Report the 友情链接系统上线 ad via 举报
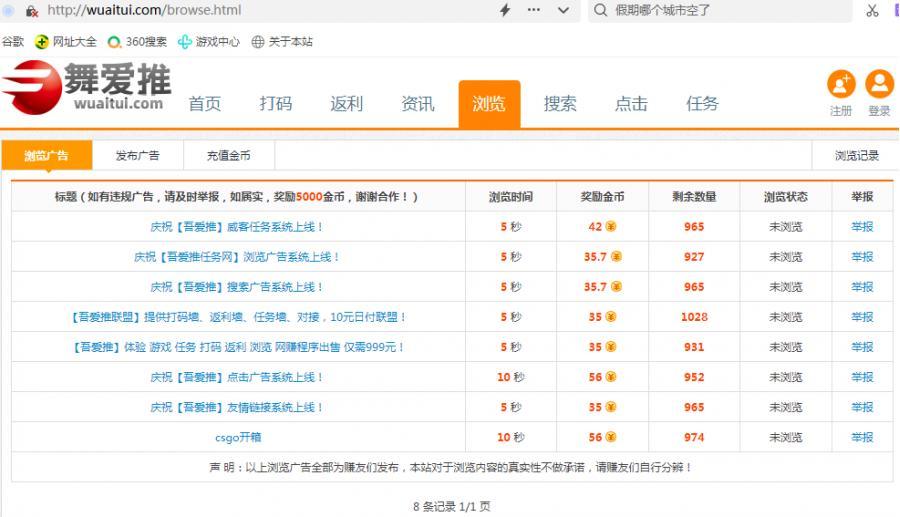The height and width of the screenshot is (517, 900). pyautogui.click(x=862, y=407)
